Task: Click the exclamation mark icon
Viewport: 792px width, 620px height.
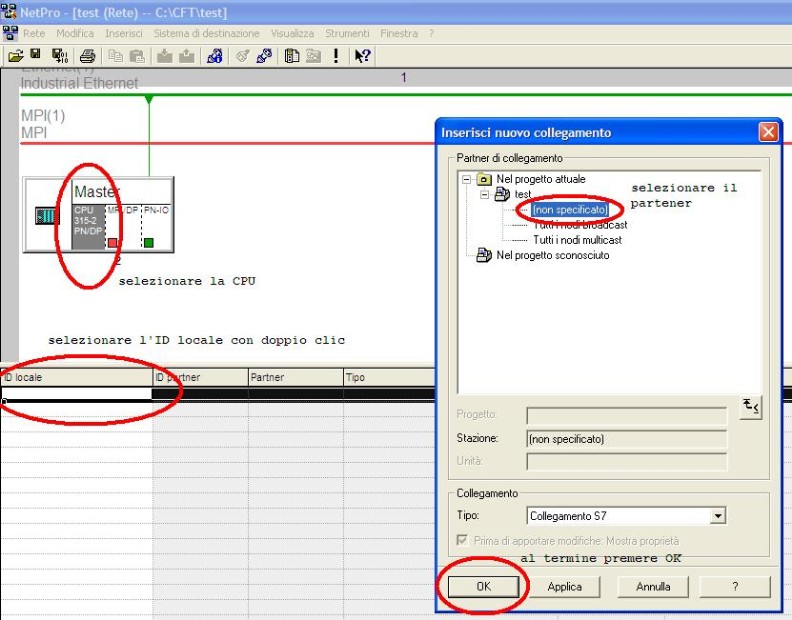Action: [336, 56]
